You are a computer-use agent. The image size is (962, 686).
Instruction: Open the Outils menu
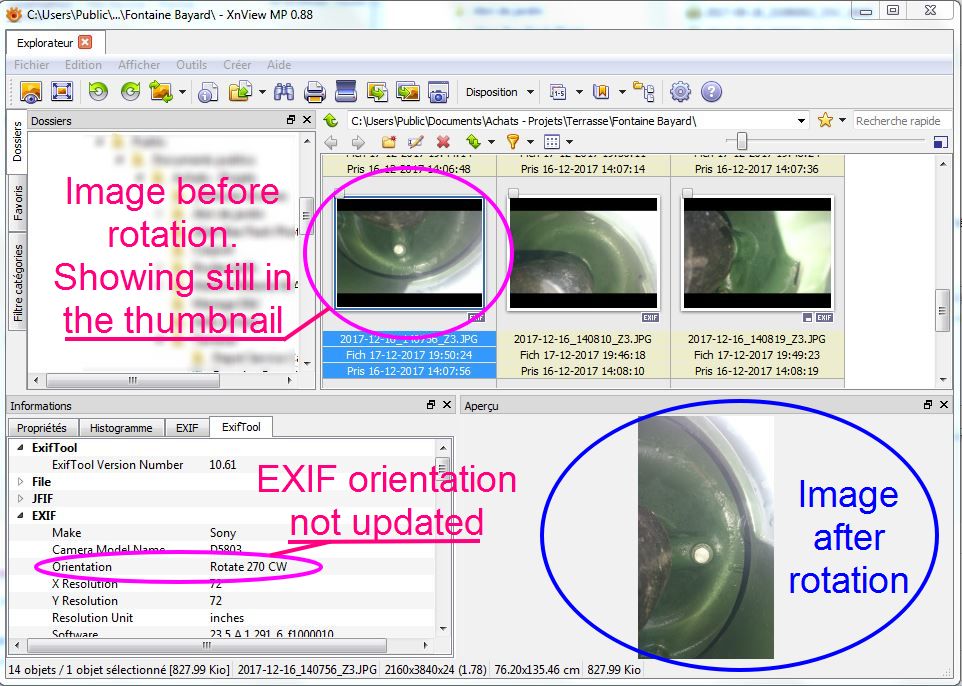click(x=191, y=65)
